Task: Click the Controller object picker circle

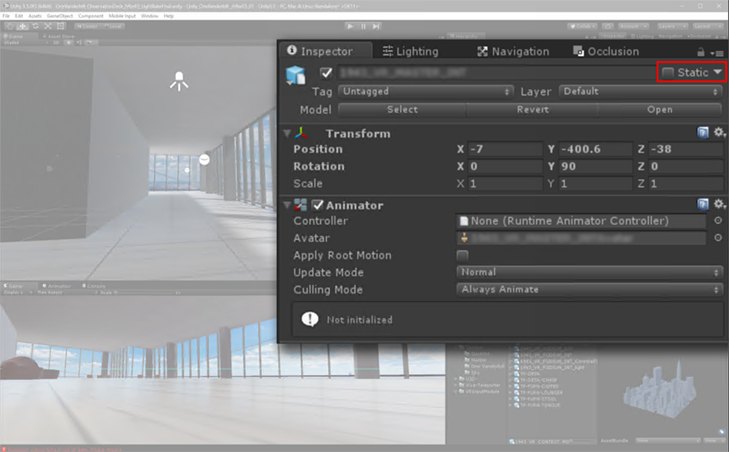Action: 718,220
